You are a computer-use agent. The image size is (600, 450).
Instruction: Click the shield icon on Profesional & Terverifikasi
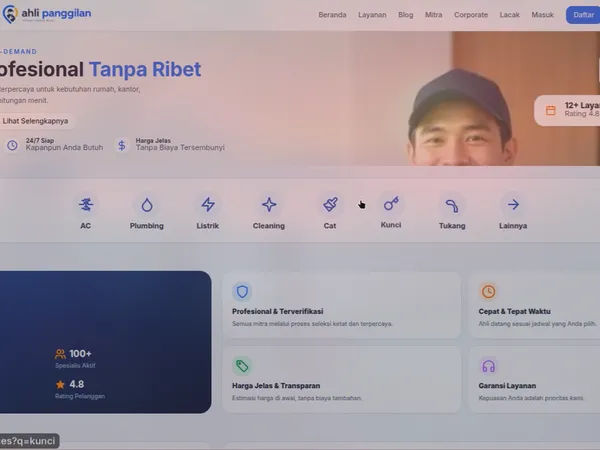[x=242, y=292]
